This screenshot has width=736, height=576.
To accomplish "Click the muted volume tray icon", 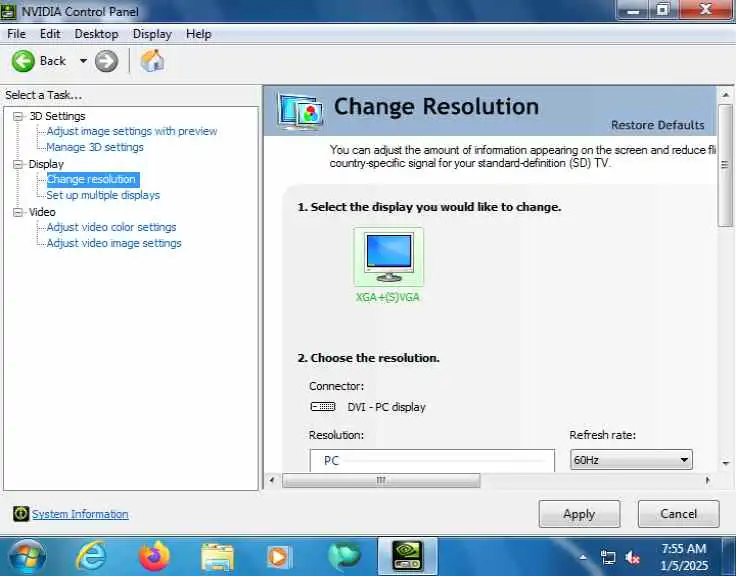I will (632, 558).
